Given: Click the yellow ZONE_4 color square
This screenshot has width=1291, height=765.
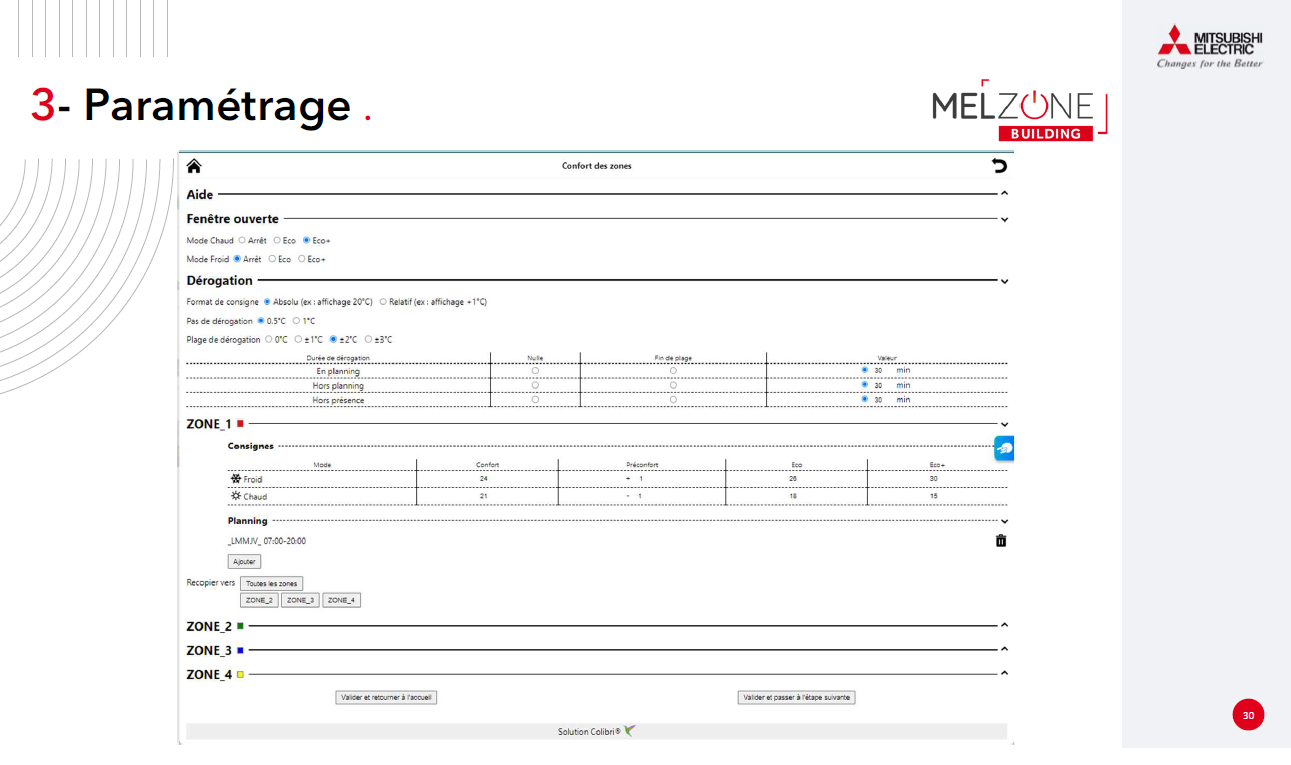Looking at the screenshot, I should coord(240,674).
